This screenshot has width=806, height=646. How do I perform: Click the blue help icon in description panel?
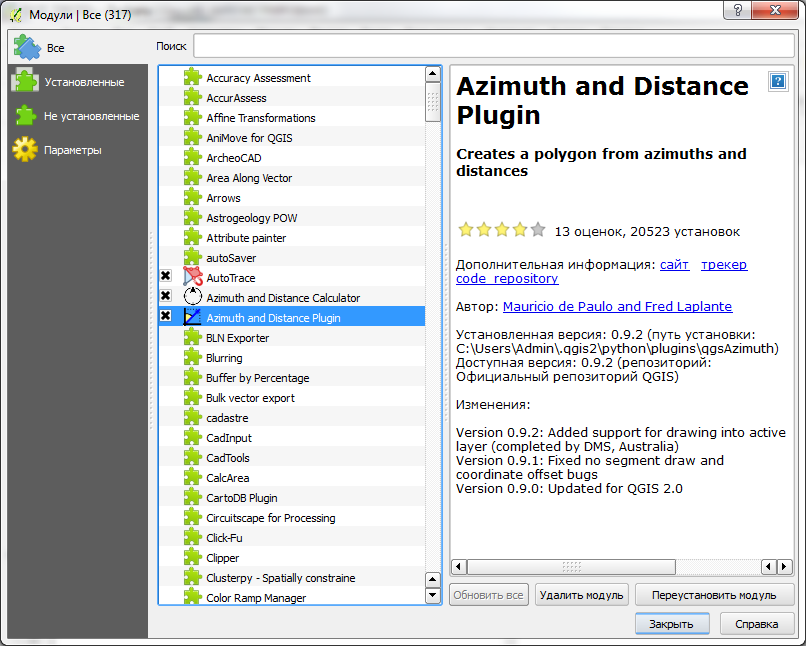tap(777, 82)
